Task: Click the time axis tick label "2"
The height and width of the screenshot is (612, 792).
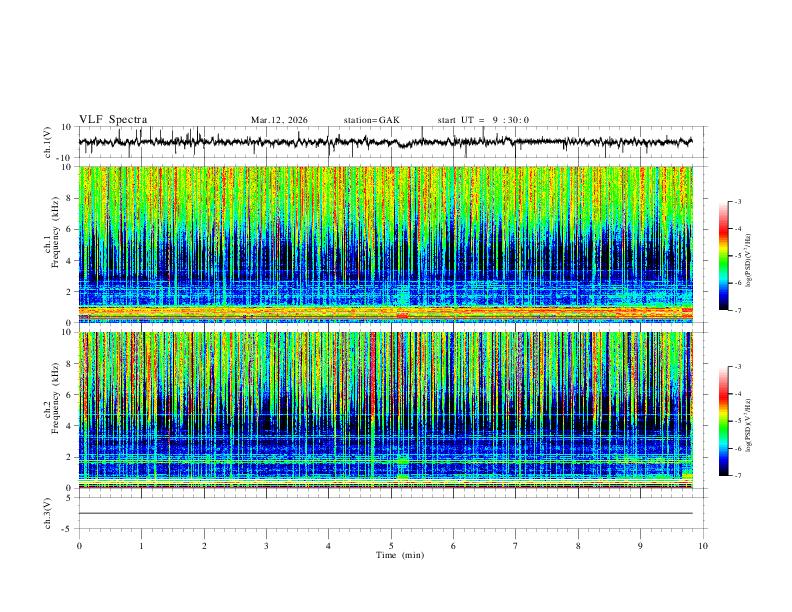Action: coord(204,545)
